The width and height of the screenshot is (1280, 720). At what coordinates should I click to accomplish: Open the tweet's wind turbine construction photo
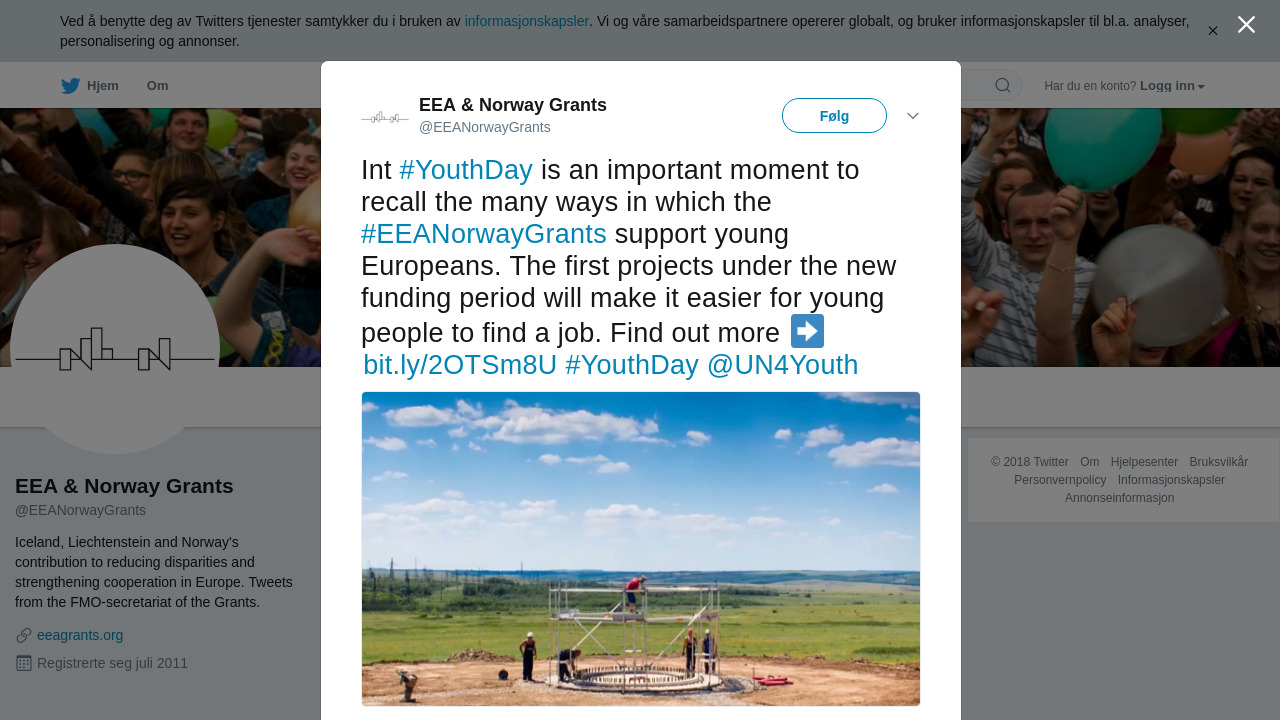click(641, 549)
